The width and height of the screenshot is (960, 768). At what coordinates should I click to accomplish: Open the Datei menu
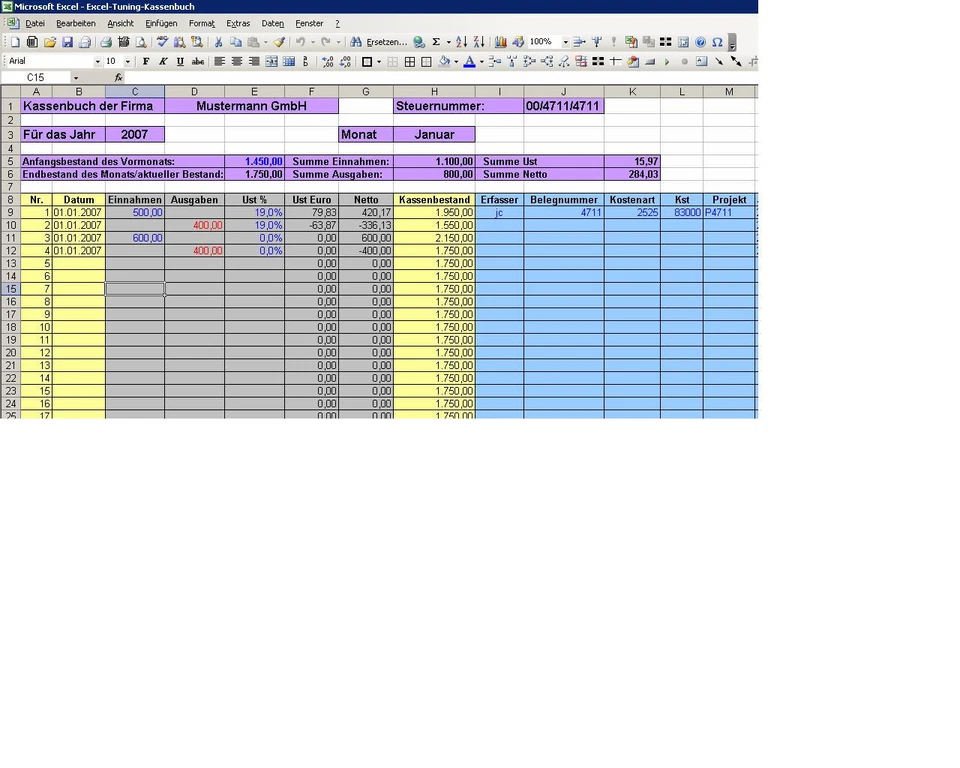click(35, 23)
